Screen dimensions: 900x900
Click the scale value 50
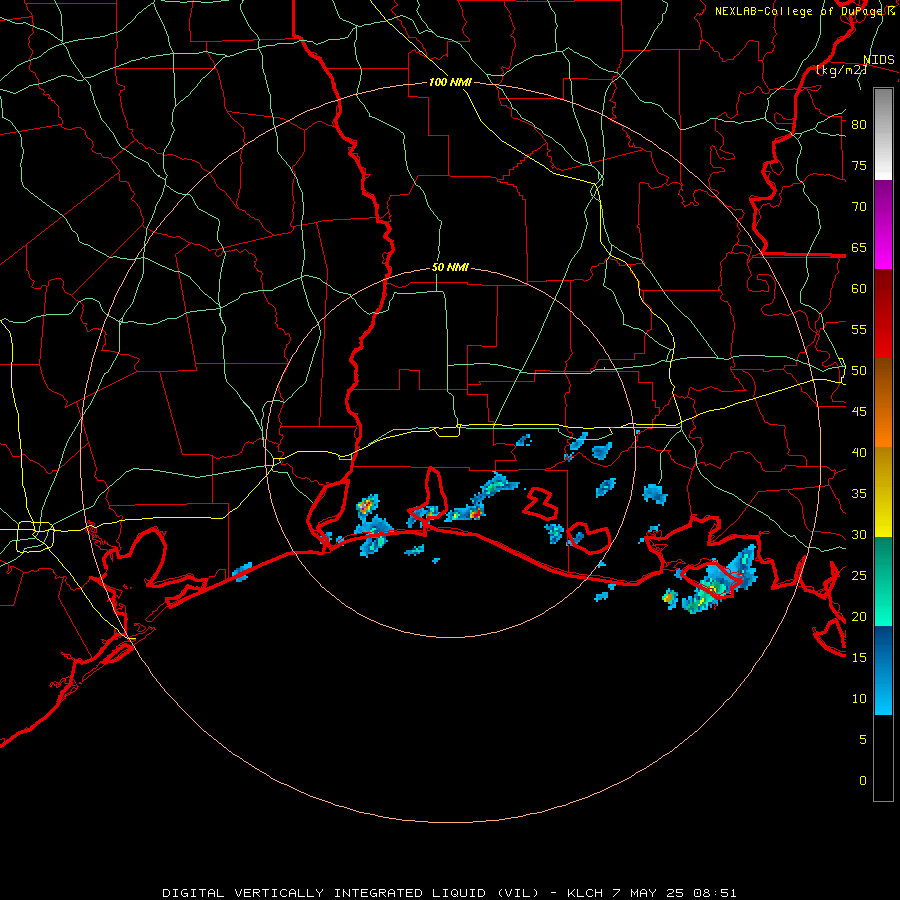(x=859, y=371)
